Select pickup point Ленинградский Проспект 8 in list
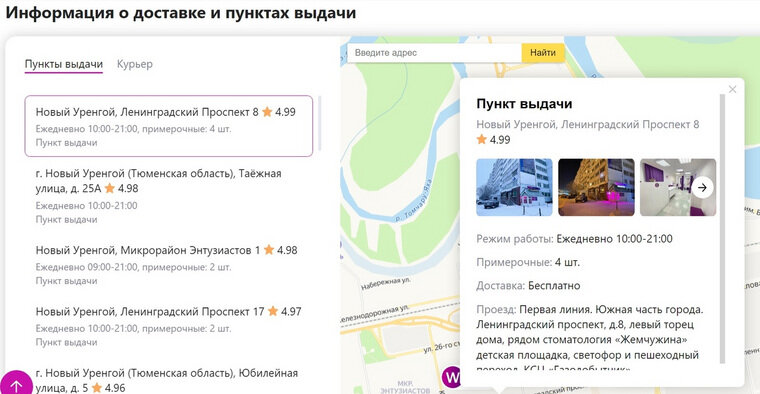The height and width of the screenshot is (394, 760). click(x=169, y=126)
